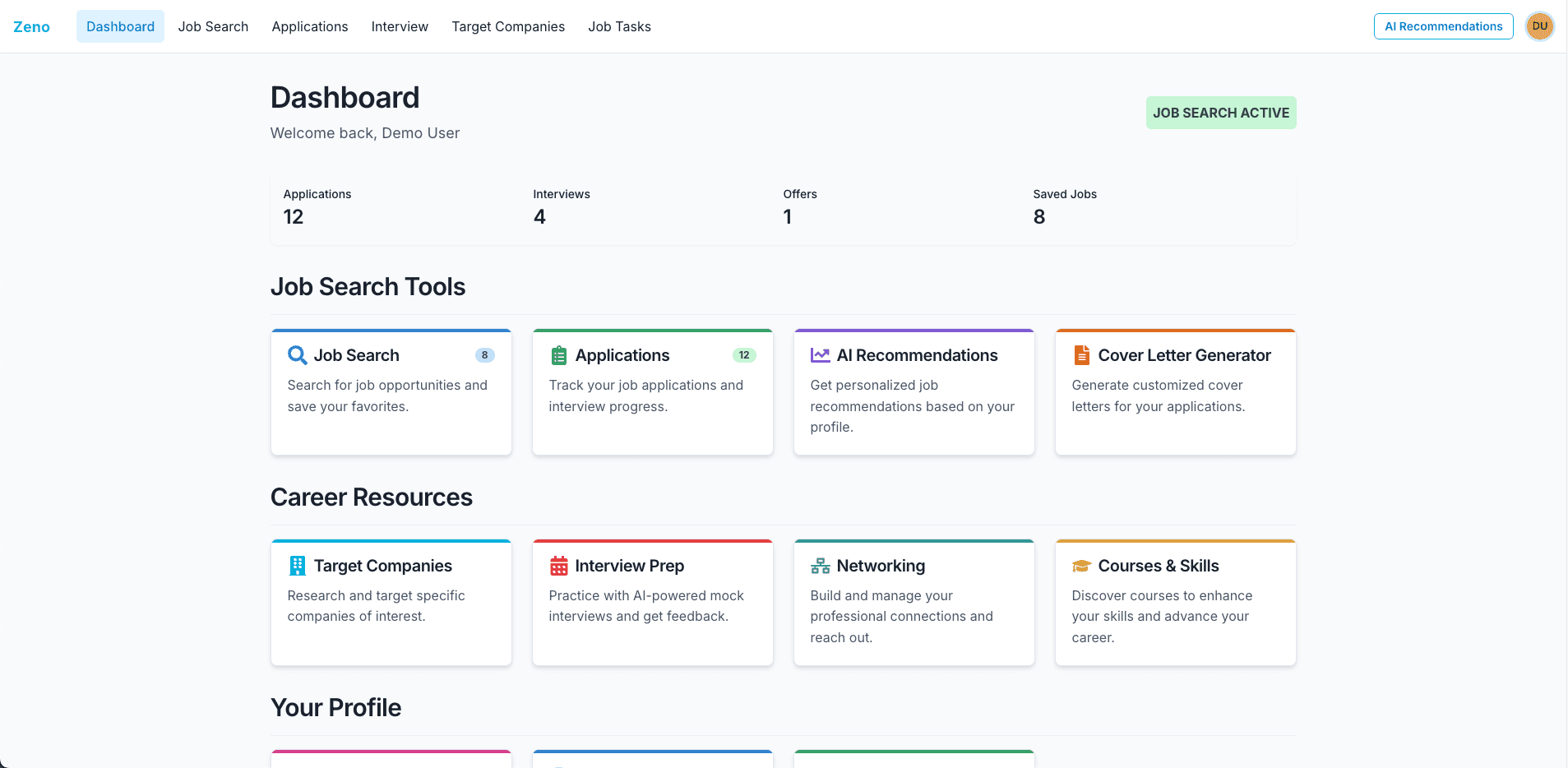Click the Zeno logo
The width and height of the screenshot is (1568, 768).
pyautogui.click(x=31, y=26)
